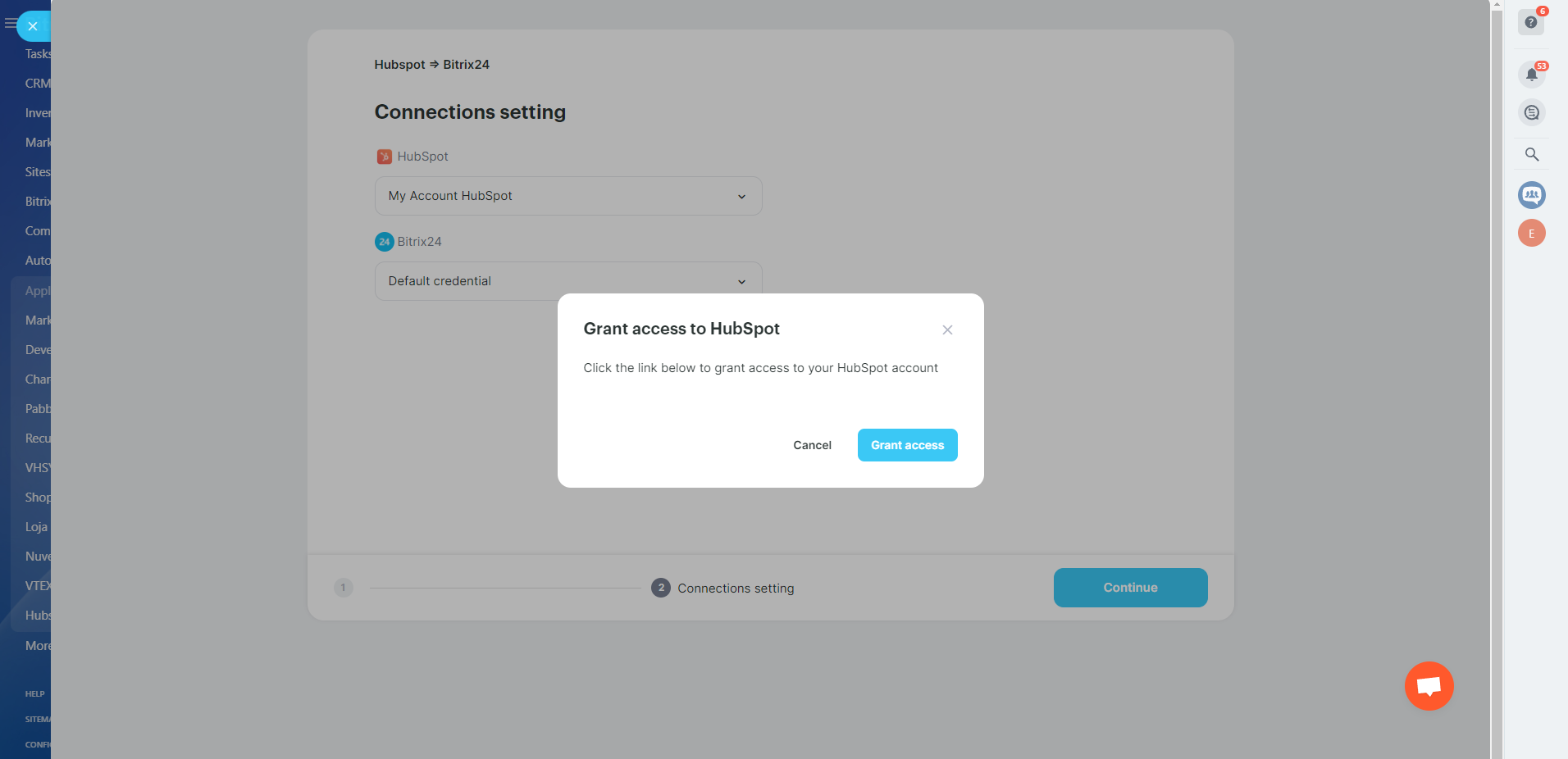Open the orange live chat widget
The height and width of the screenshot is (759, 1568).
tap(1429, 686)
